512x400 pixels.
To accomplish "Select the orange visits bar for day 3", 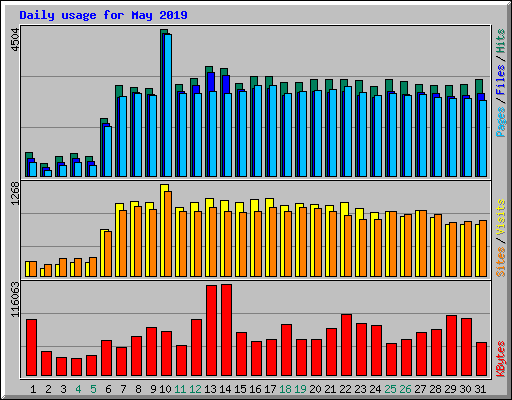I will [x=63, y=268].
